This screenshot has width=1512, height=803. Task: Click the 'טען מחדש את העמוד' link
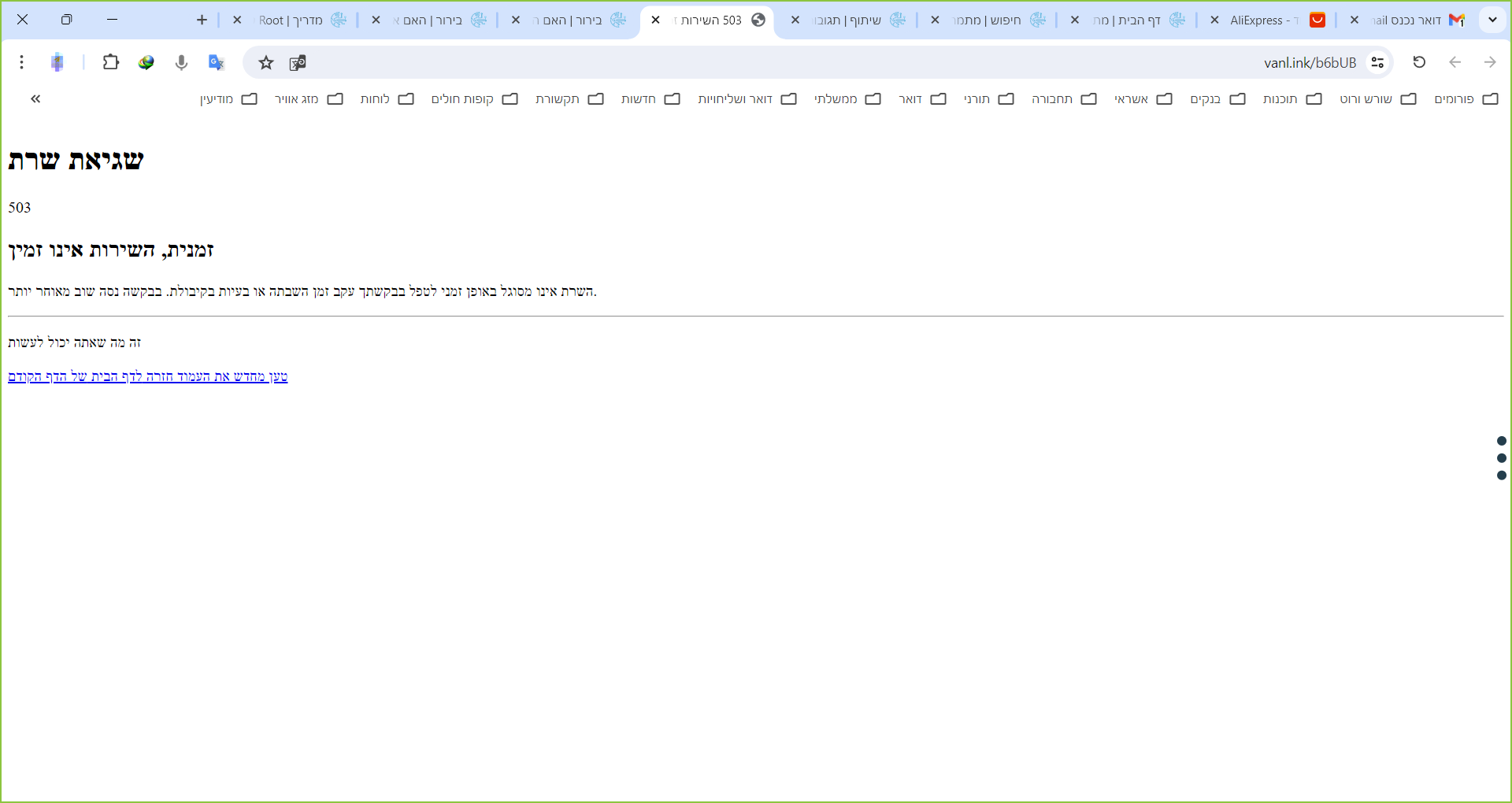pyautogui.click(x=231, y=376)
